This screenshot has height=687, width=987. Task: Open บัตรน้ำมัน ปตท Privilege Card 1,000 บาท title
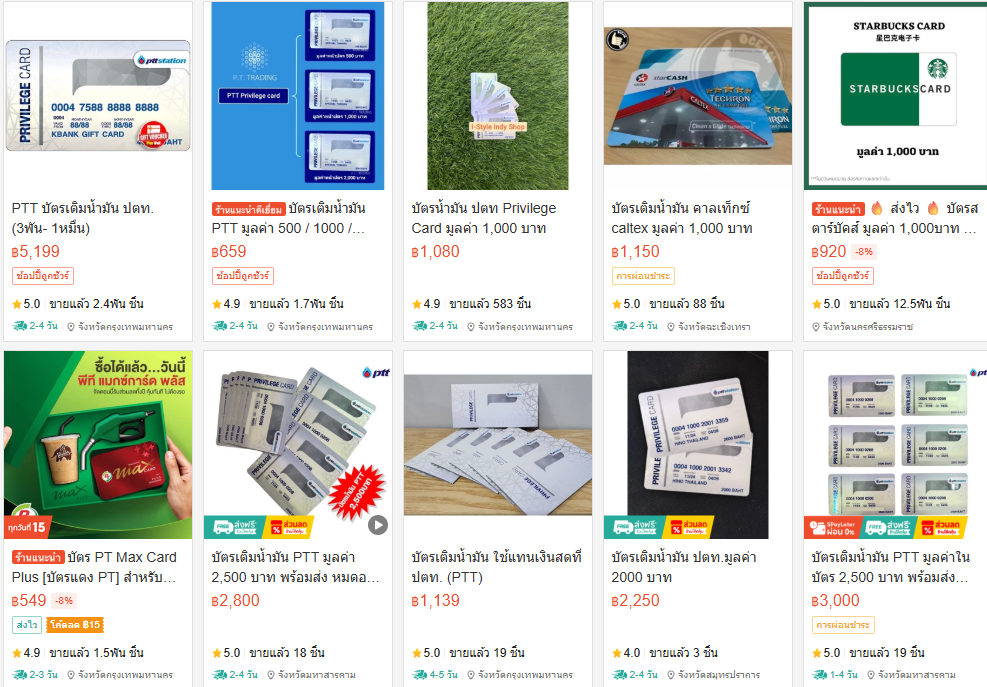(x=483, y=218)
